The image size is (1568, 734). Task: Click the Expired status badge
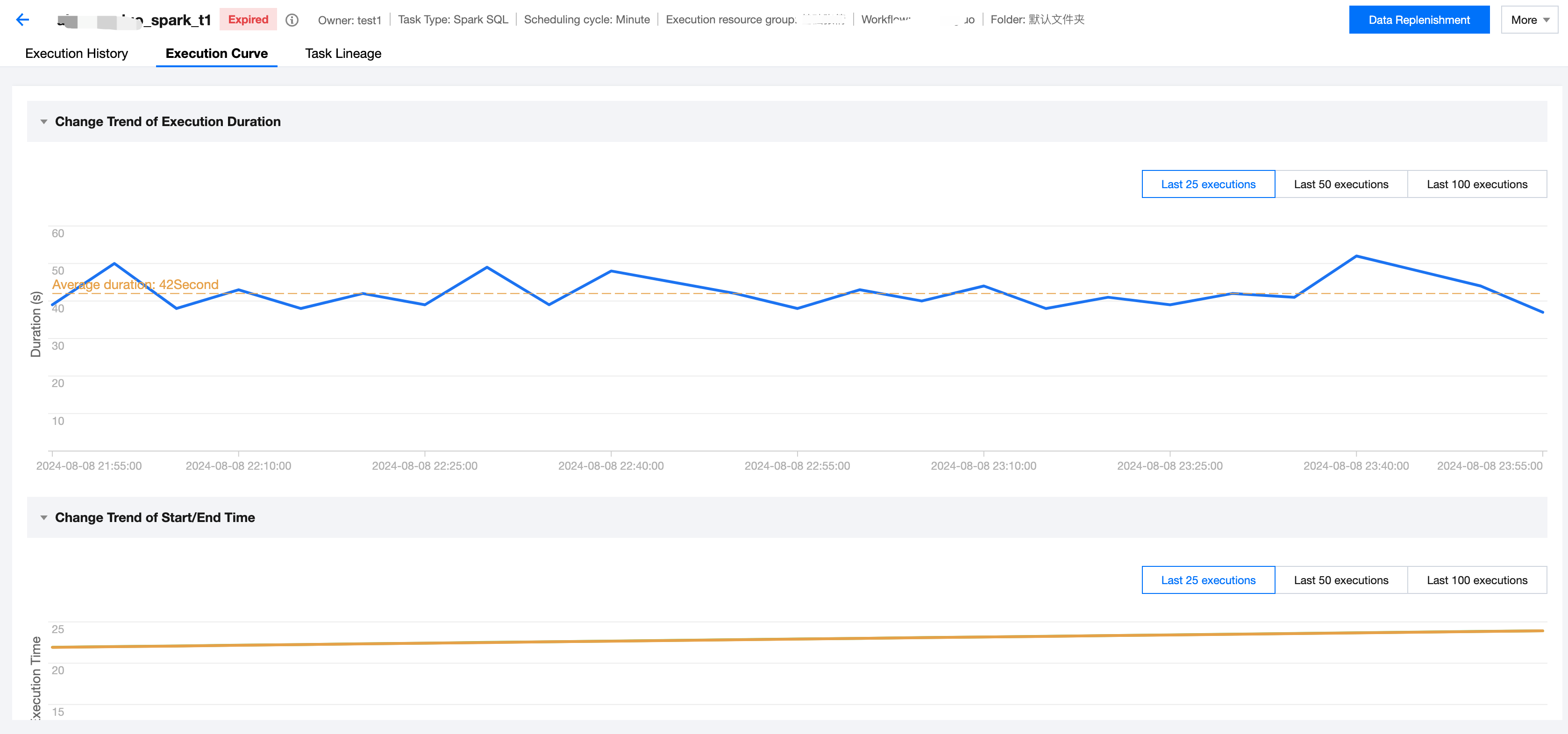pos(248,20)
